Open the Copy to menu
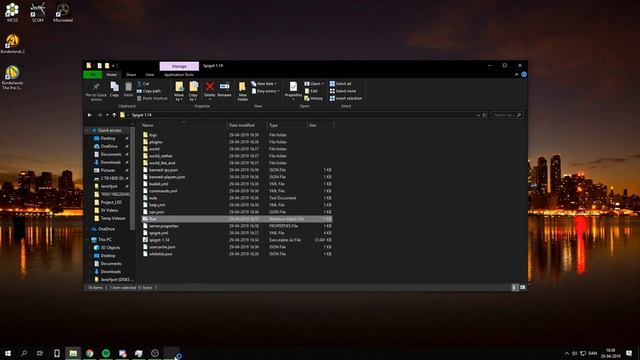The image size is (640, 360). (x=193, y=91)
